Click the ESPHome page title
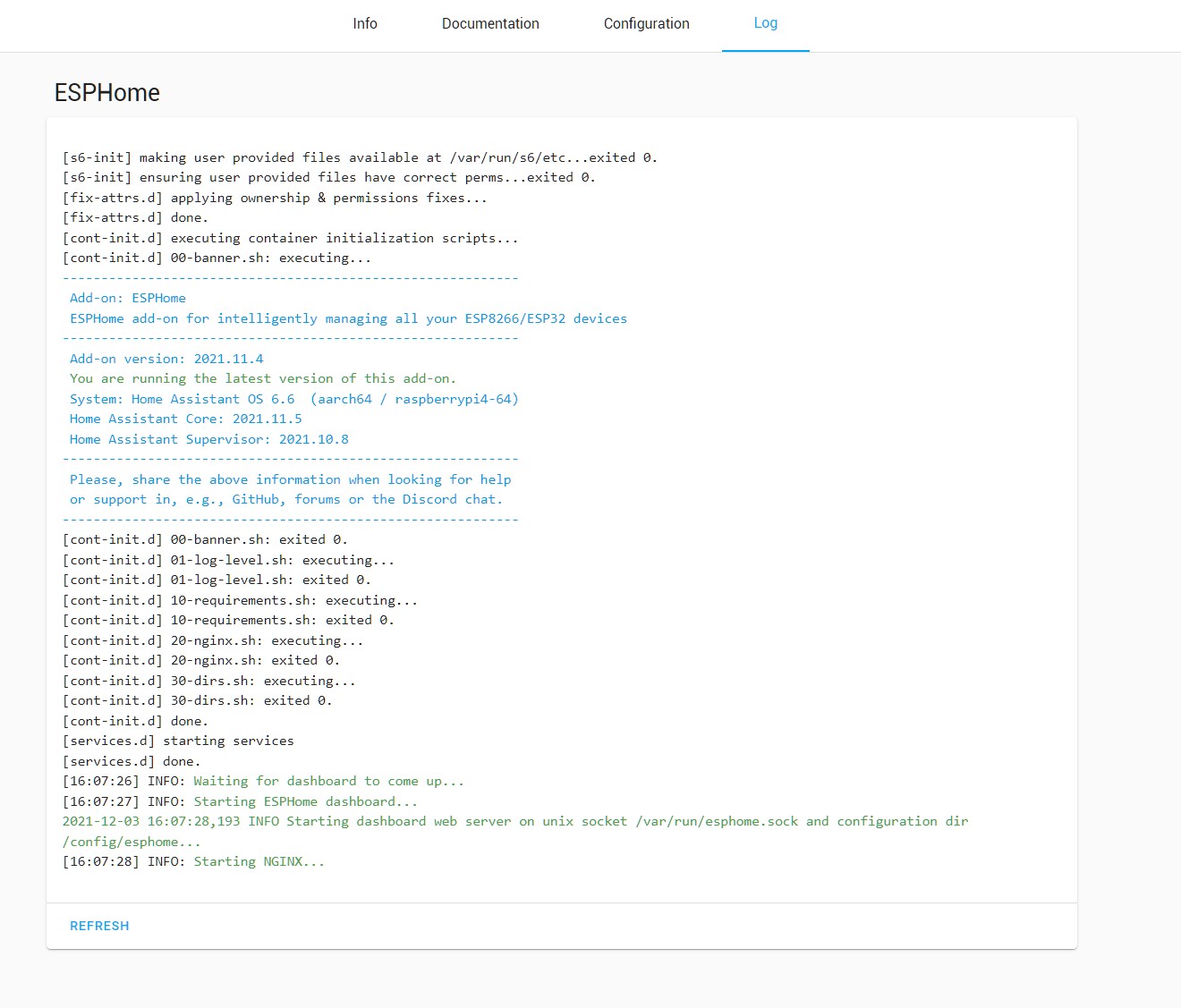 pos(106,92)
